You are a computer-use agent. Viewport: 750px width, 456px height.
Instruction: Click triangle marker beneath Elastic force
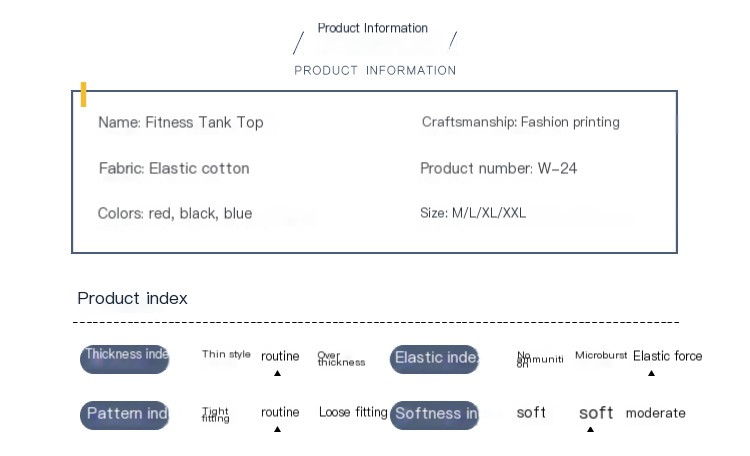pos(651,374)
